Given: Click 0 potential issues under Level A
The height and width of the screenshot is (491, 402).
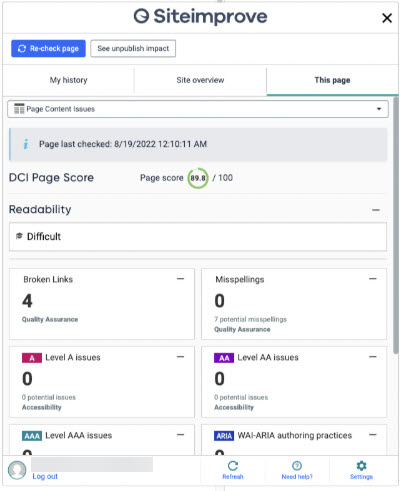Looking at the screenshot, I should 49,397.
